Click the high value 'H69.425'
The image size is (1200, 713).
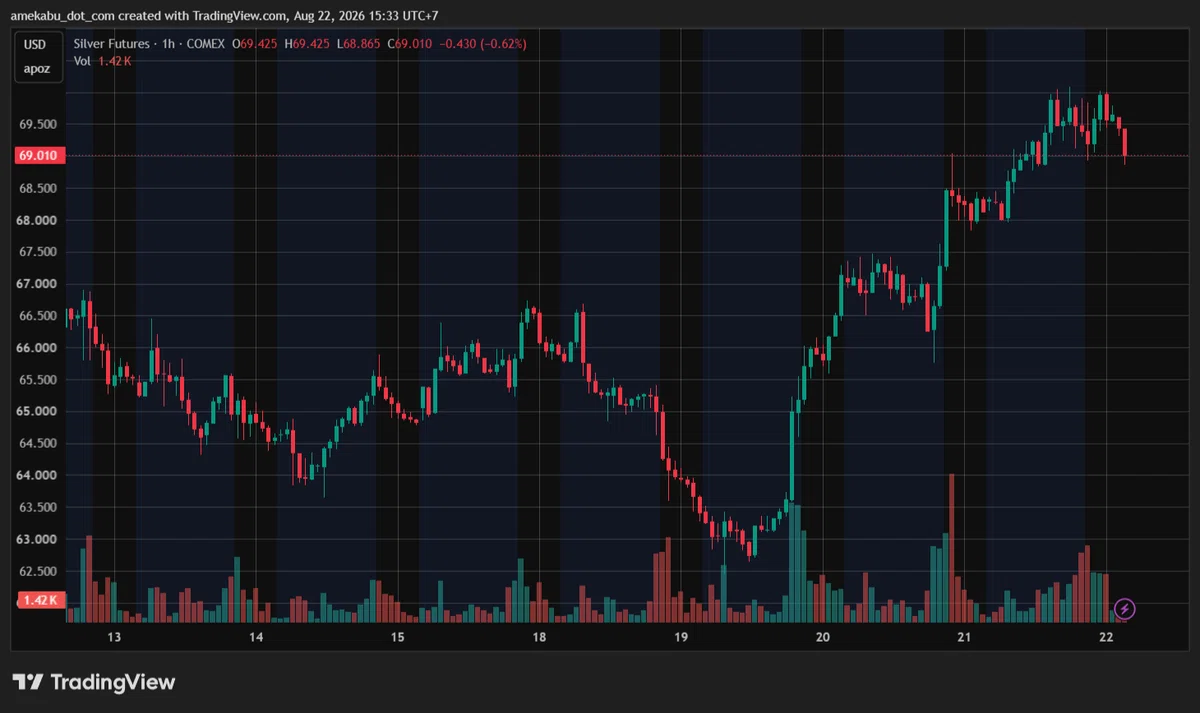307,44
